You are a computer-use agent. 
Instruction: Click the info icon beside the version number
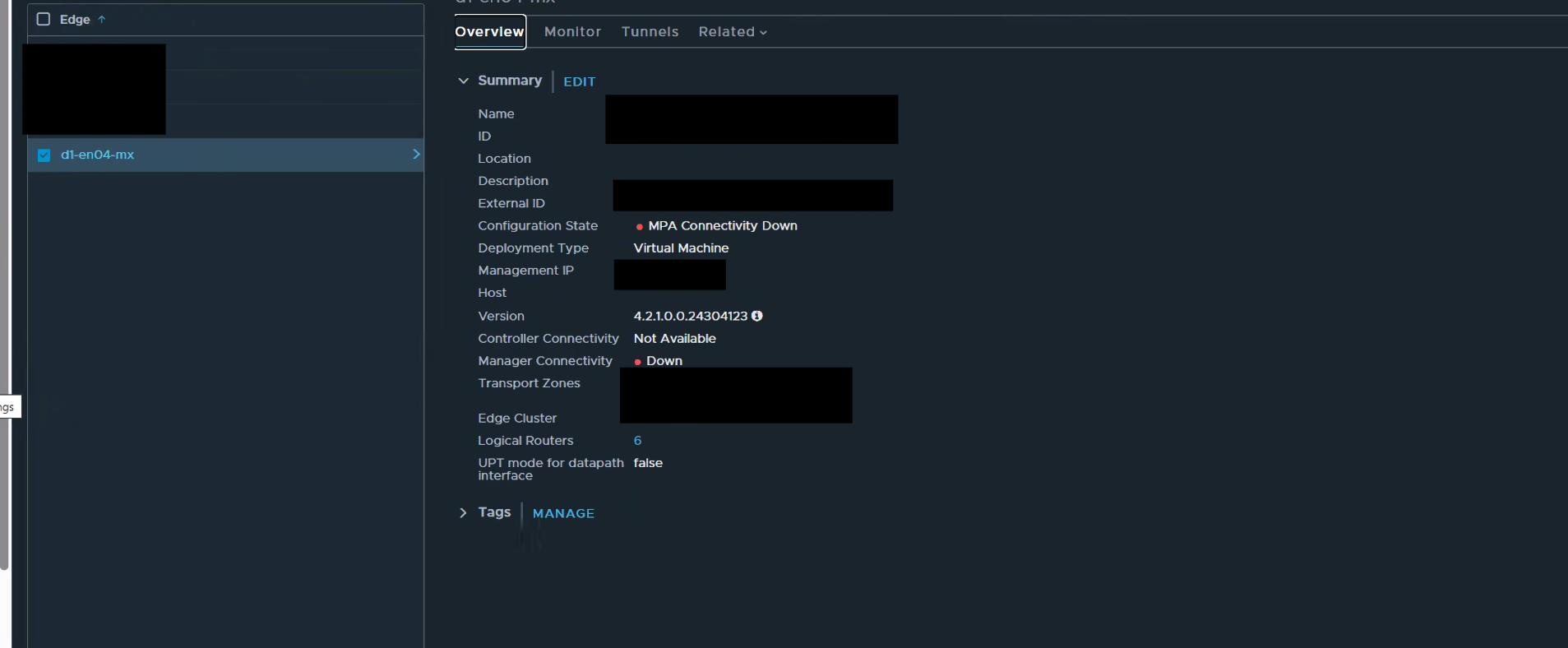coord(756,316)
